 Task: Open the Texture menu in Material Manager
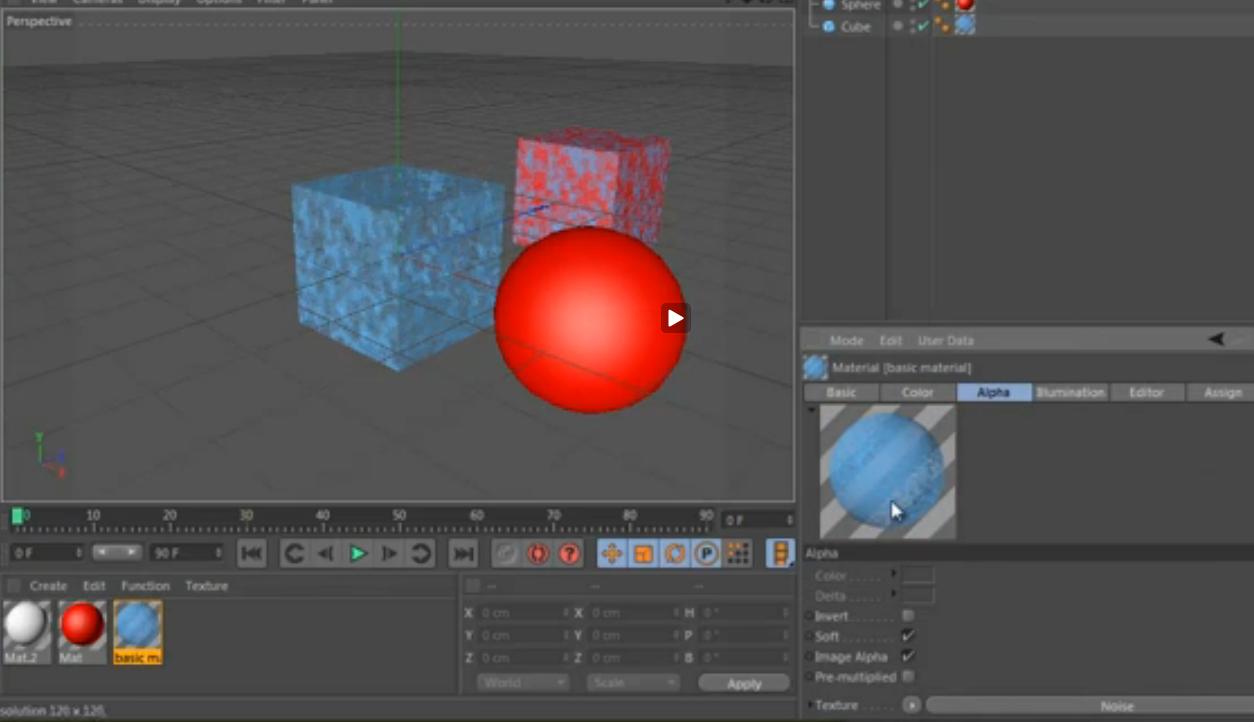pyautogui.click(x=206, y=586)
